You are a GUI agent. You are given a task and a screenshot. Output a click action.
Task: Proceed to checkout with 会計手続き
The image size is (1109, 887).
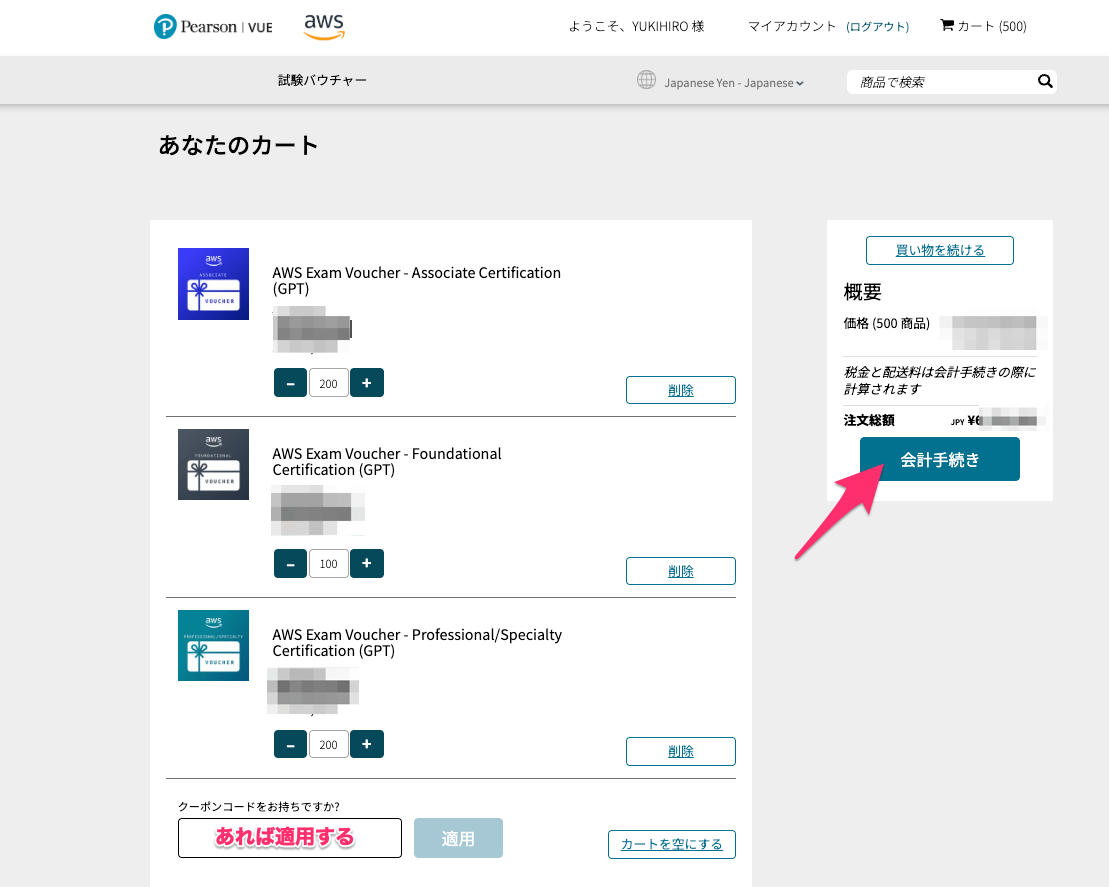(x=939, y=459)
